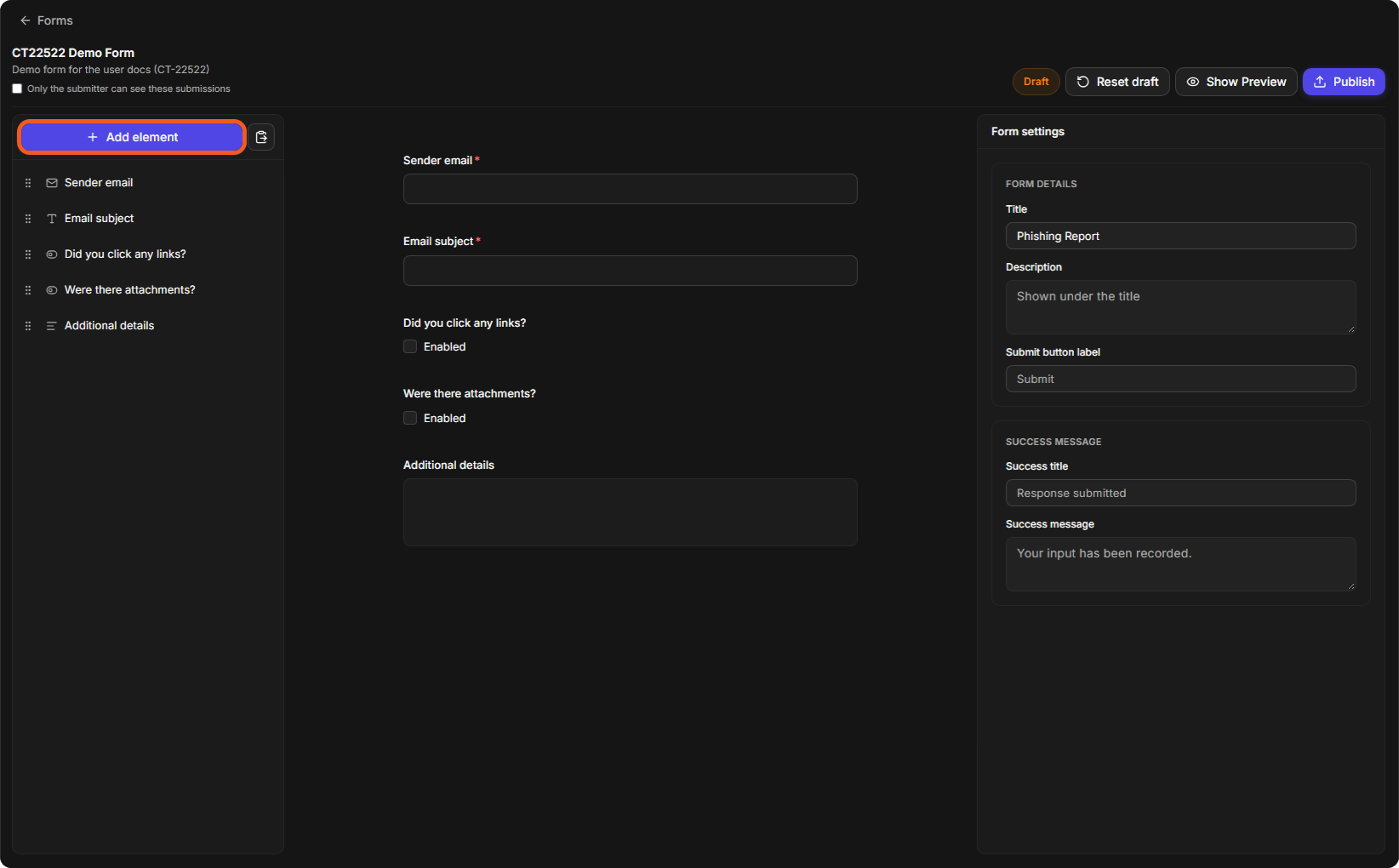Click the paragraph icon of Additional details
This screenshot has height=868, width=1399.
pyautogui.click(x=52, y=326)
